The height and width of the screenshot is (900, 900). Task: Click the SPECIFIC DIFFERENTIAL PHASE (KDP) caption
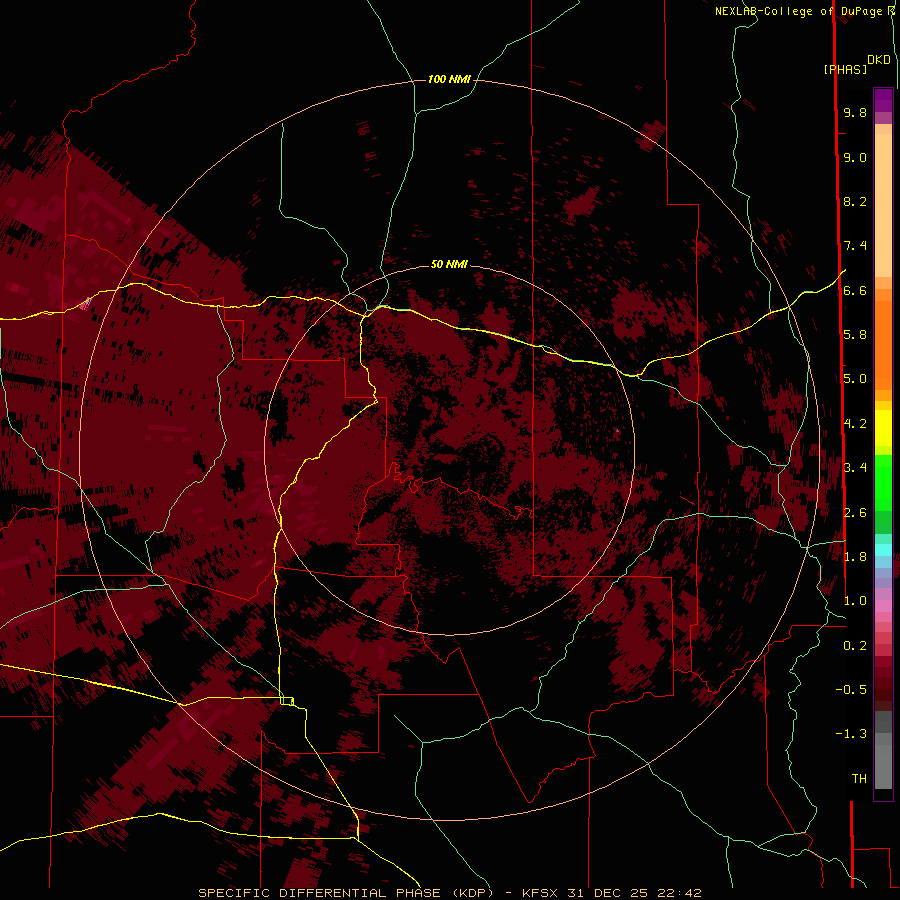(346, 893)
